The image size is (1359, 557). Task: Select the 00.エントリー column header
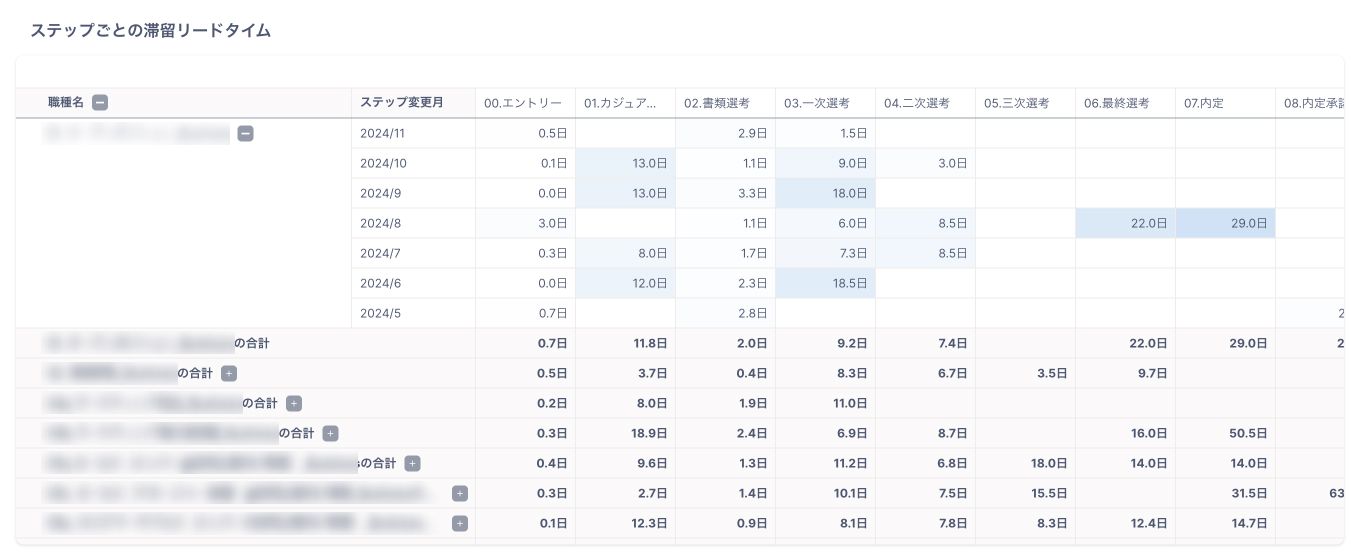523,103
